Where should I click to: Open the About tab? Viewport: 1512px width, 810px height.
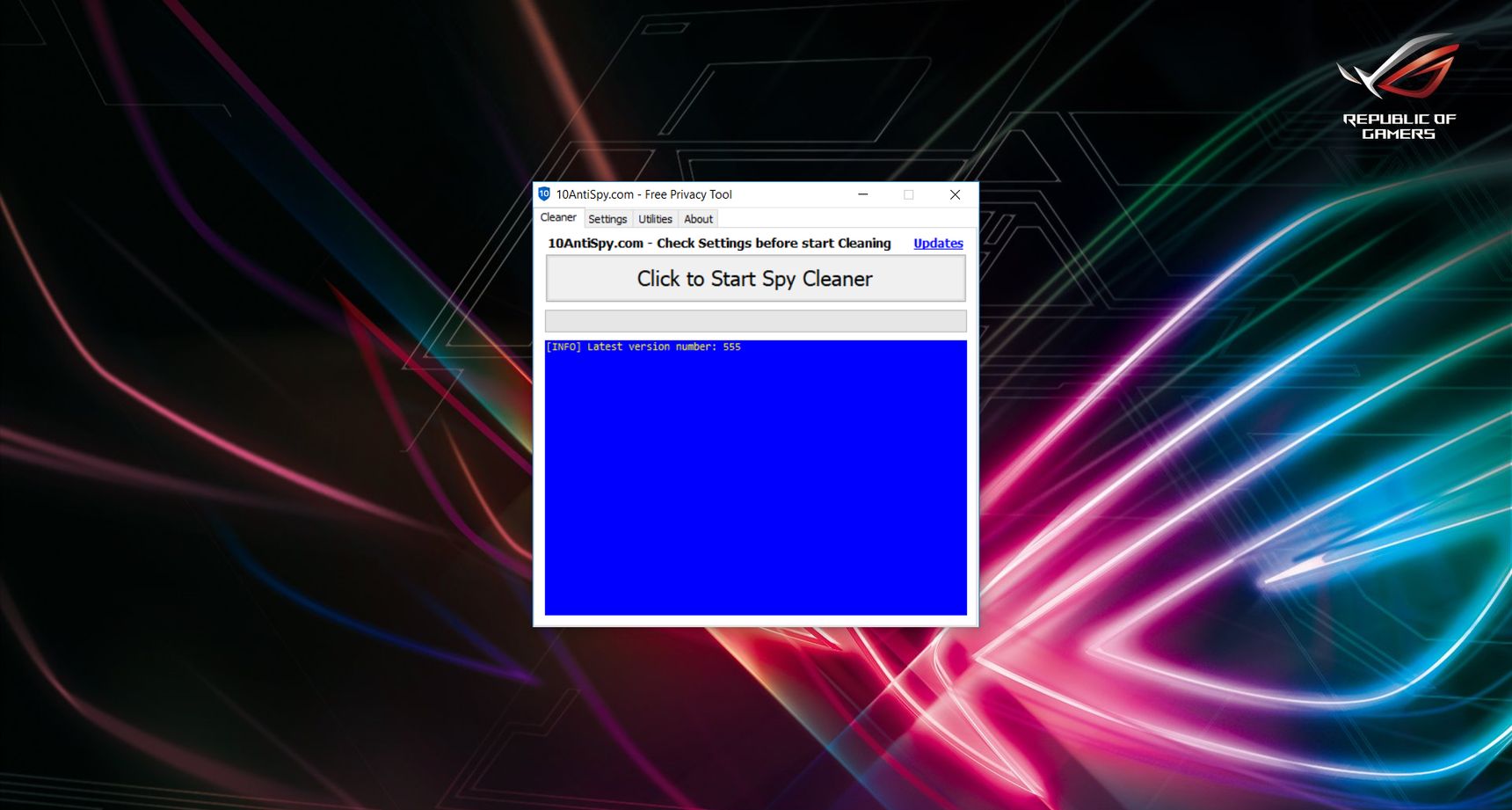698,219
